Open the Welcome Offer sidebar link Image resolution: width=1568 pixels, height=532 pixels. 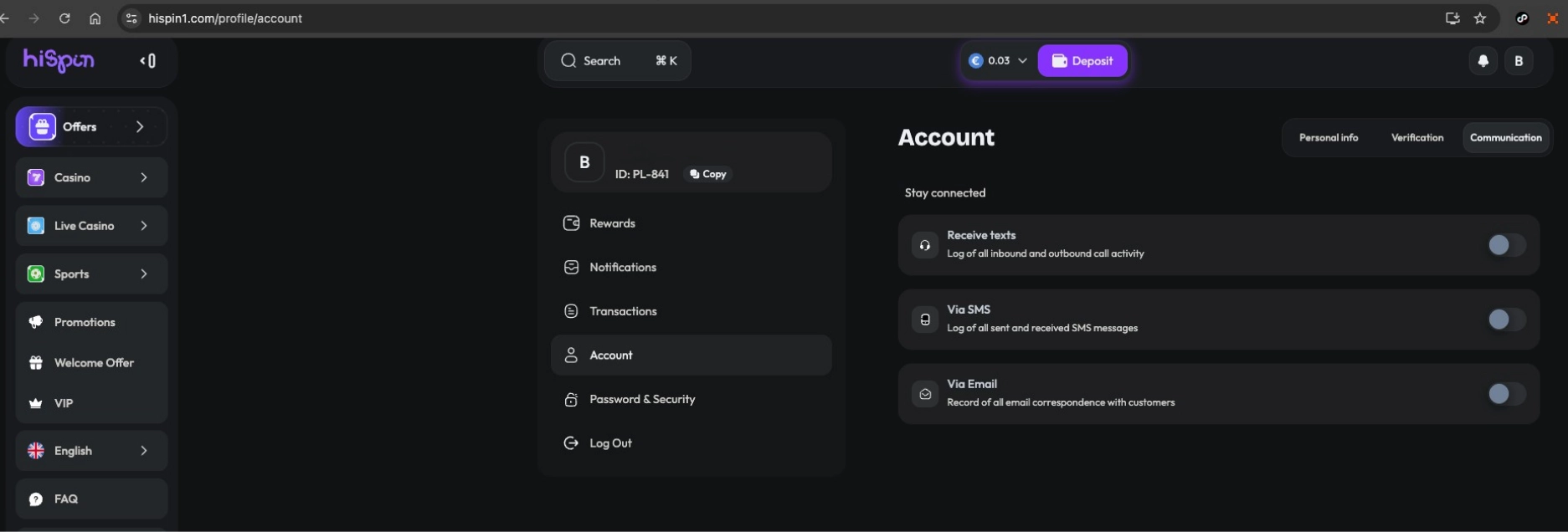pyautogui.click(x=91, y=363)
